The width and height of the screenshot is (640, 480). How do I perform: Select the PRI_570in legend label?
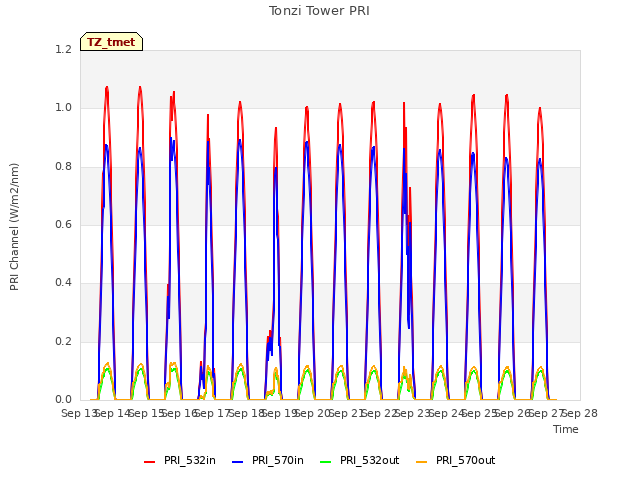278,461
